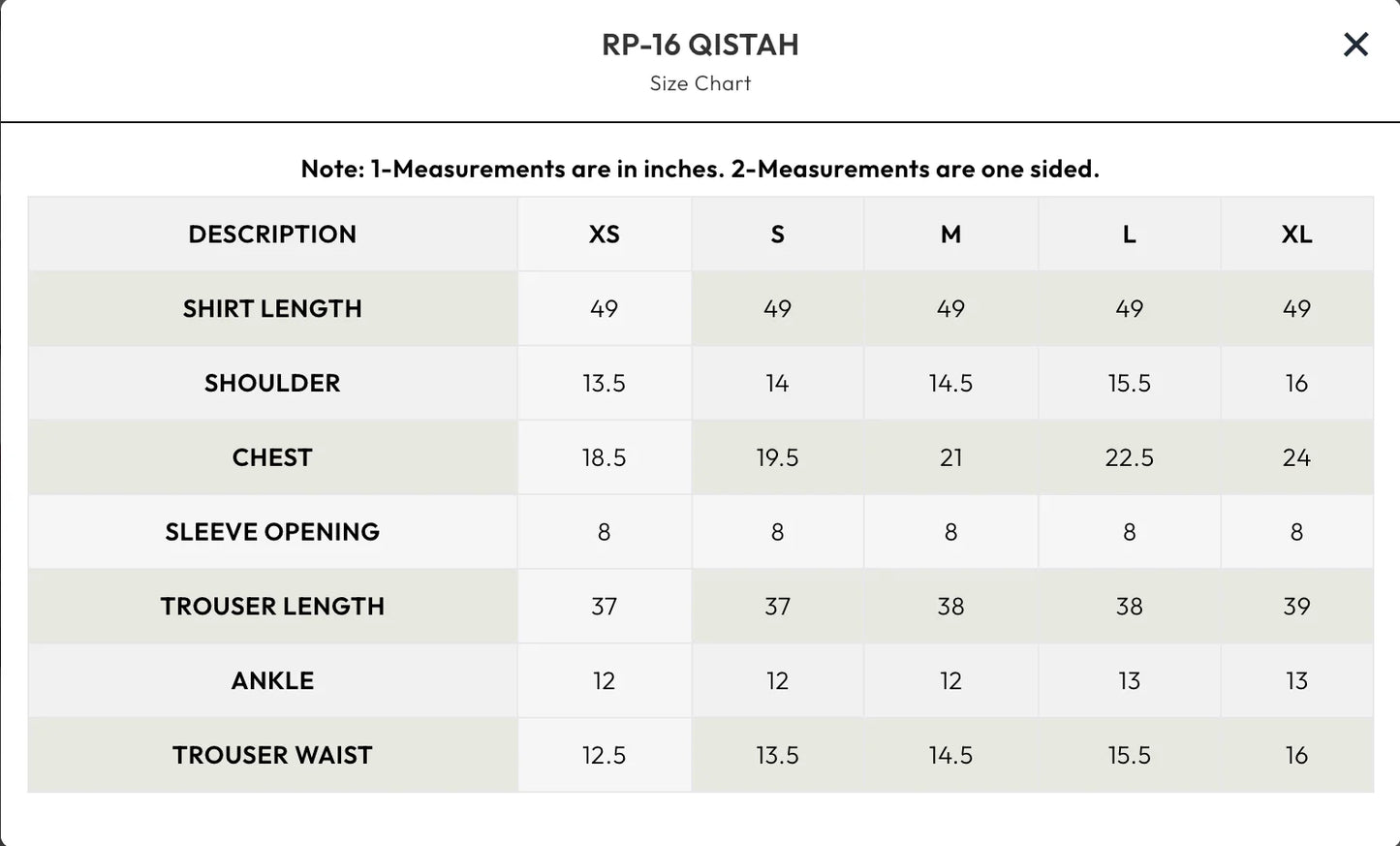The height and width of the screenshot is (846, 1400).
Task: Select the XL column header
Action: [1296, 234]
